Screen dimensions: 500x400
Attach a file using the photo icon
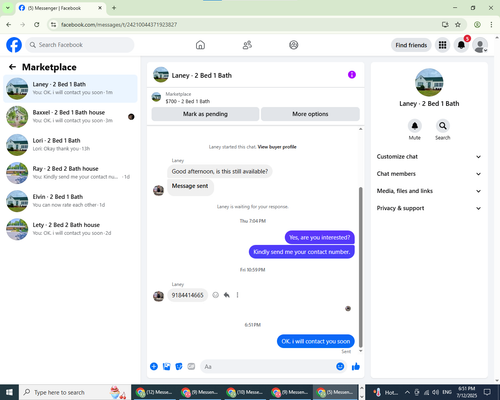(x=166, y=367)
